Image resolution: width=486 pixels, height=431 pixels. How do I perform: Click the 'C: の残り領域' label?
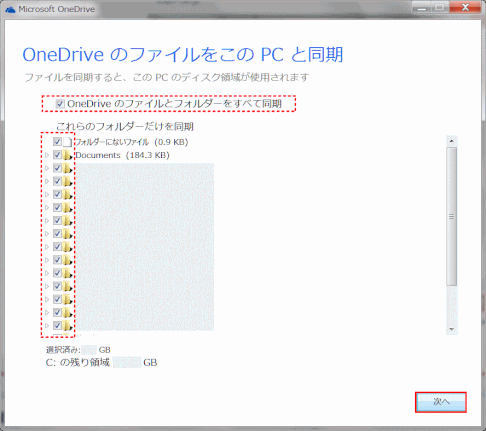pos(78,362)
